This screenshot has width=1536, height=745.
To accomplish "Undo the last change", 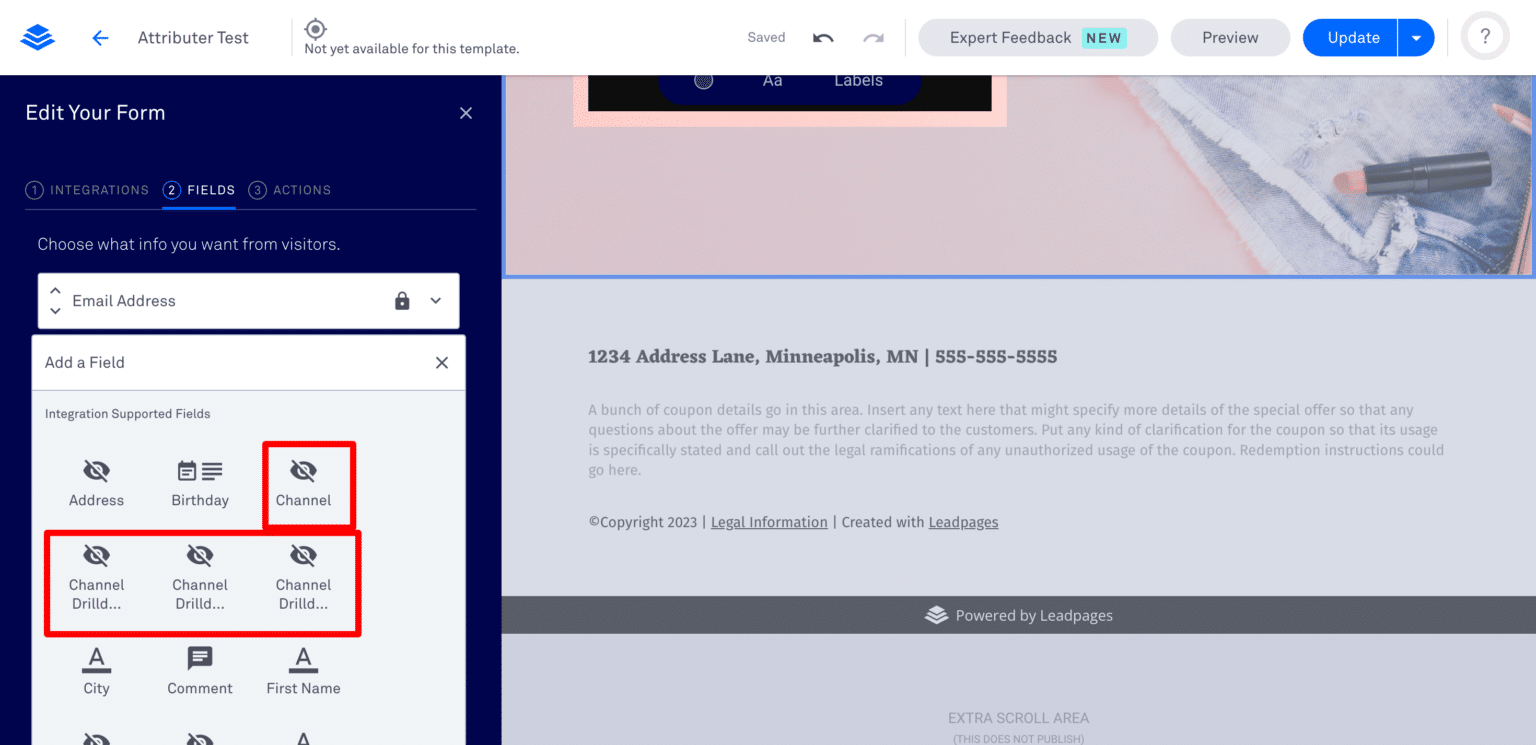I will pyautogui.click(x=823, y=38).
